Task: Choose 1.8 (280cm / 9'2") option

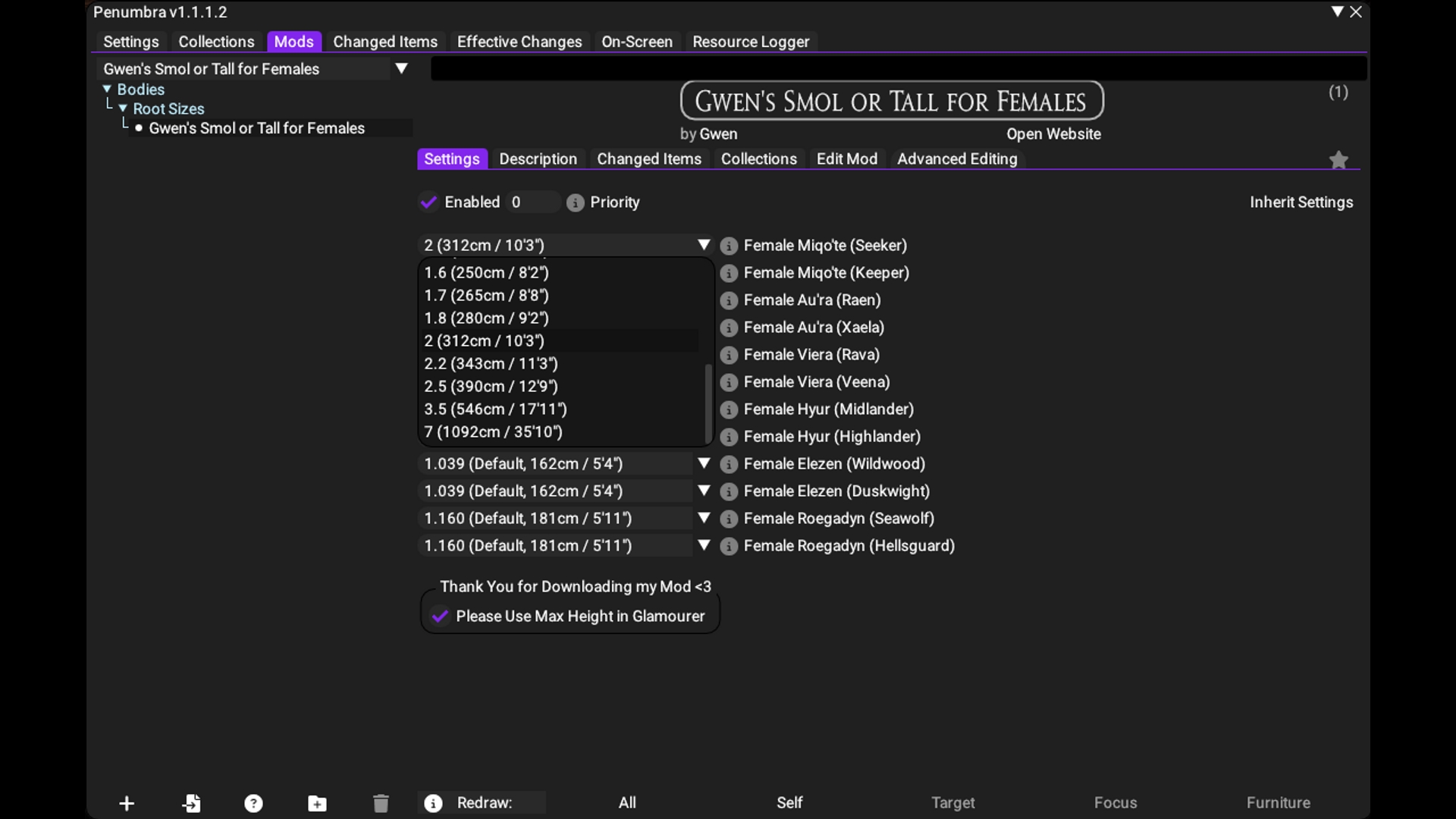Action: click(x=560, y=318)
